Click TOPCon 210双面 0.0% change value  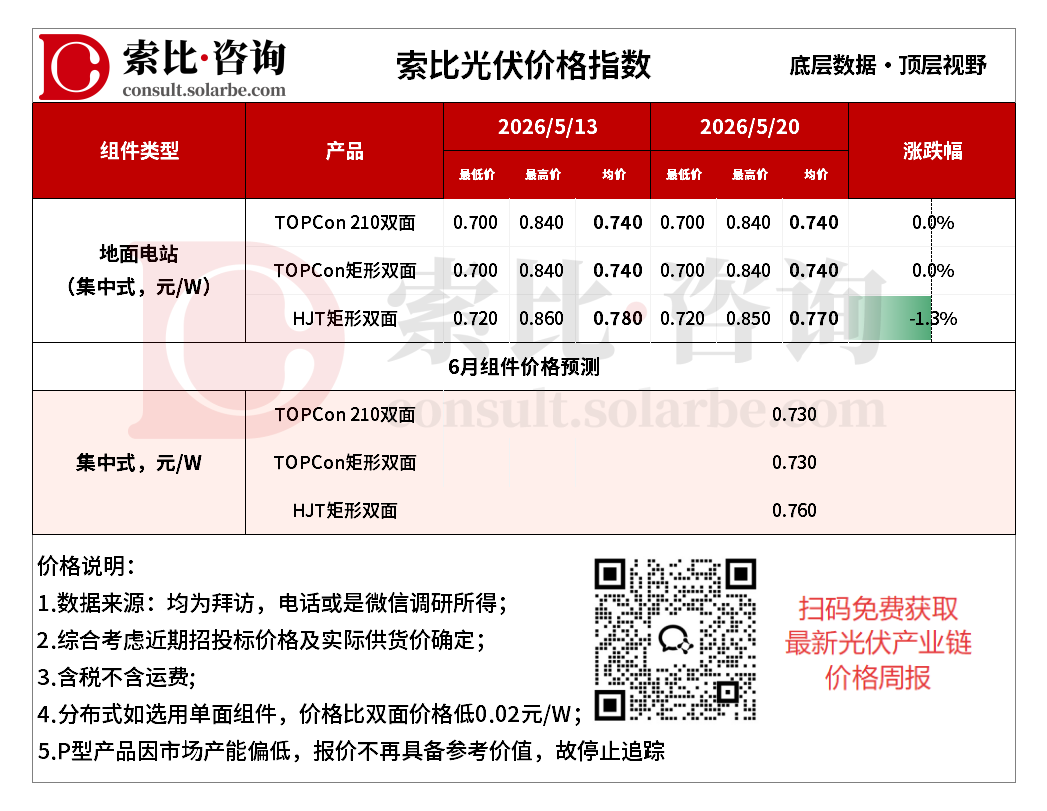click(x=933, y=223)
